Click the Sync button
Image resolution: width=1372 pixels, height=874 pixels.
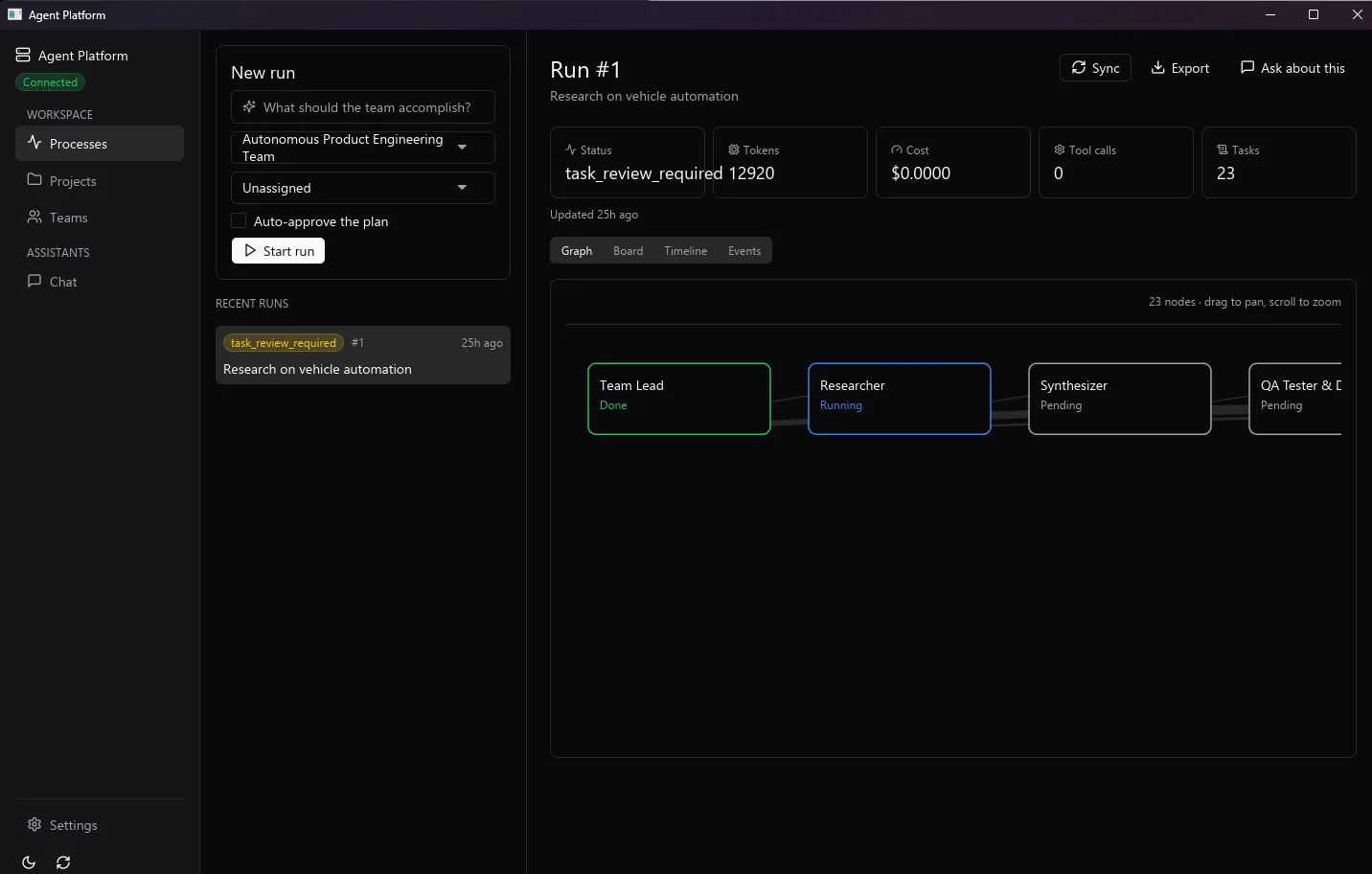point(1095,68)
